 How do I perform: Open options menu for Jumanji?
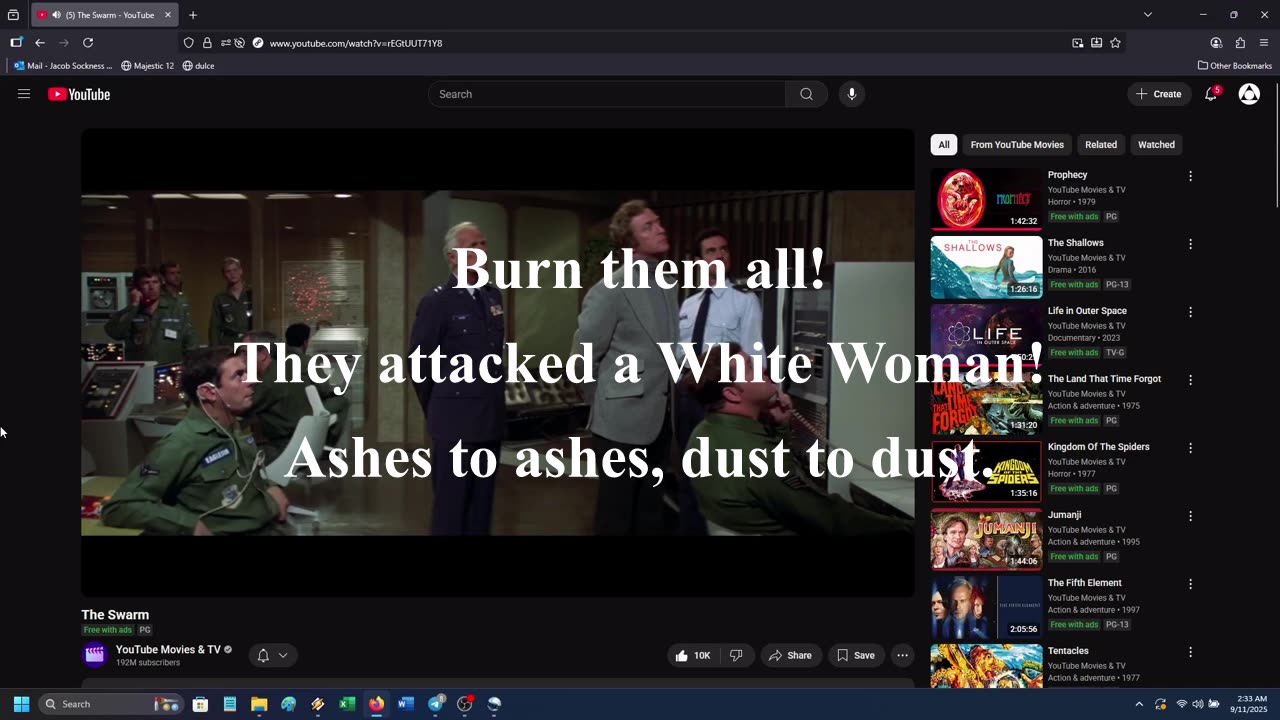pyautogui.click(x=1190, y=516)
